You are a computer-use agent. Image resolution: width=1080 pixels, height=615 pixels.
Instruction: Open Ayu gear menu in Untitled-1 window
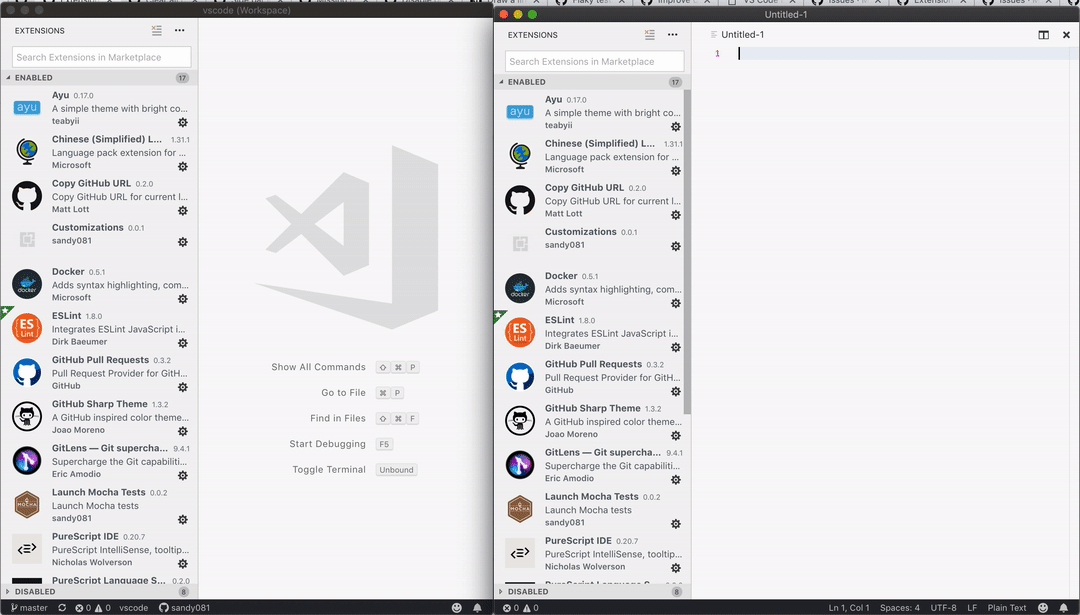(x=676, y=127)
